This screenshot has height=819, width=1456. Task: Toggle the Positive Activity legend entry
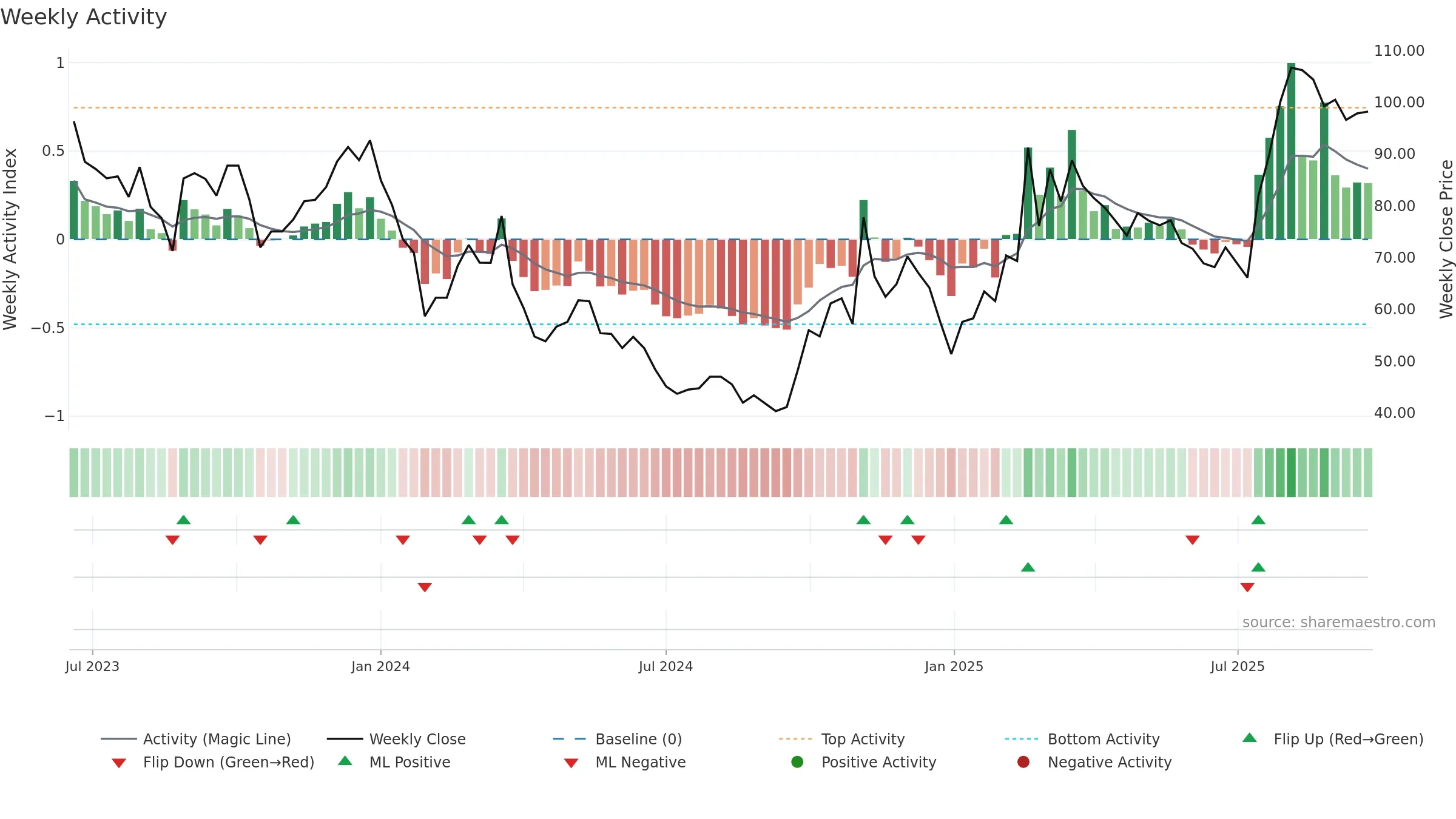[x=864, y=762]
